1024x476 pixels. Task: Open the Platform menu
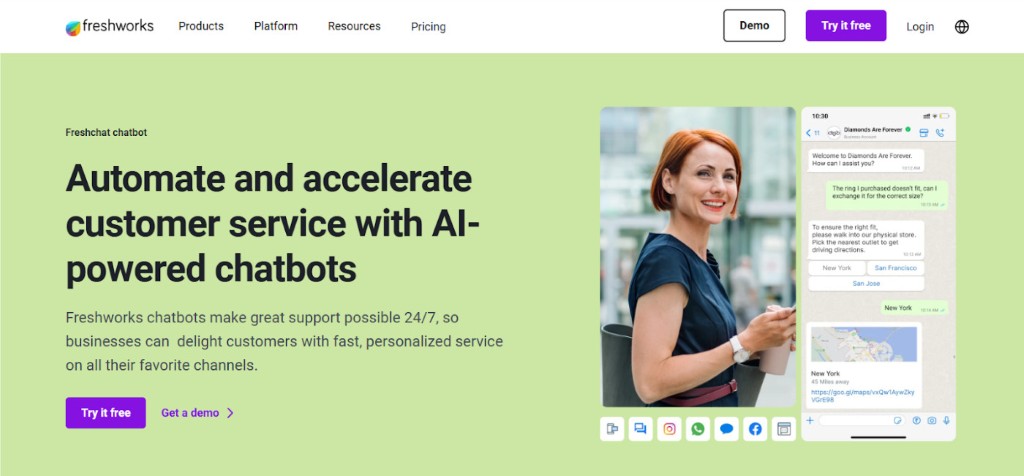(x=276, y=26)
